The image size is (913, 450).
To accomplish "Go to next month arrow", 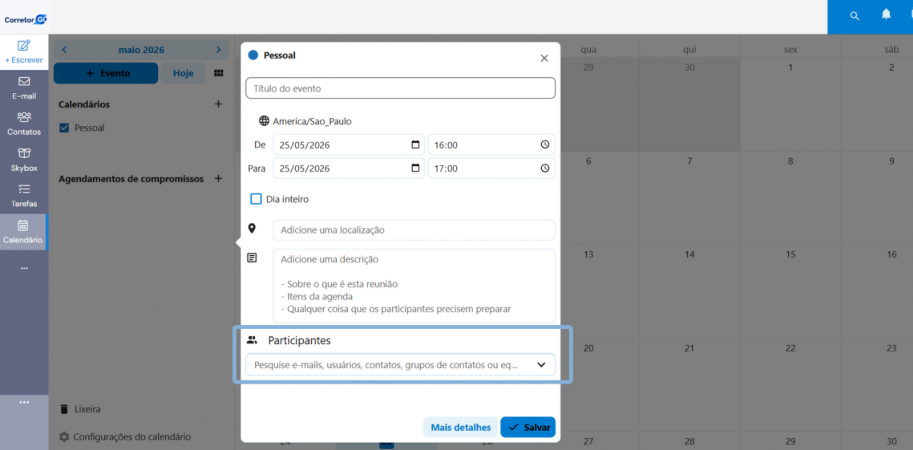I will 218,50.
